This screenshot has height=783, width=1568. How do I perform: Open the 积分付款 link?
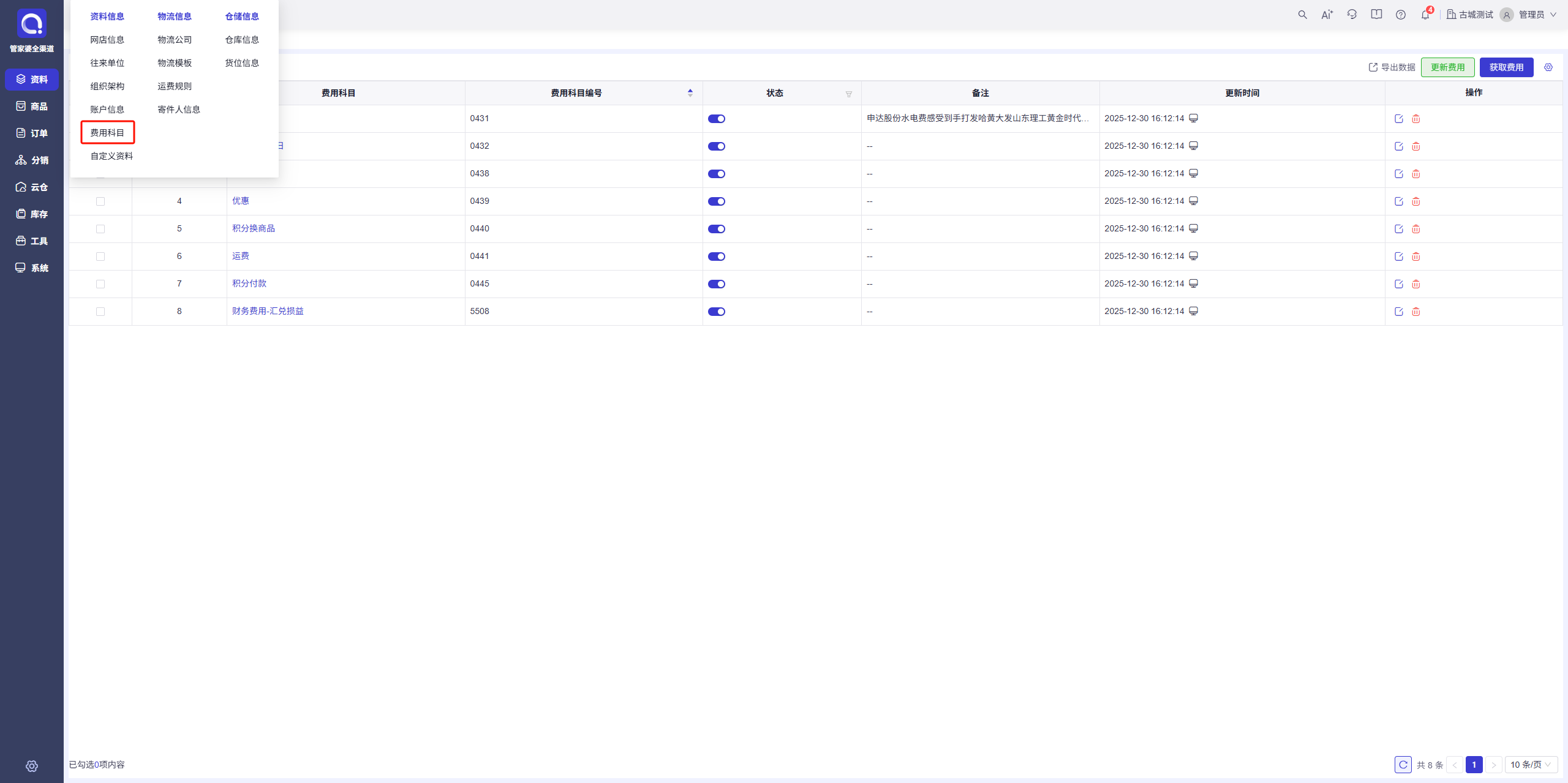(249, 283)
